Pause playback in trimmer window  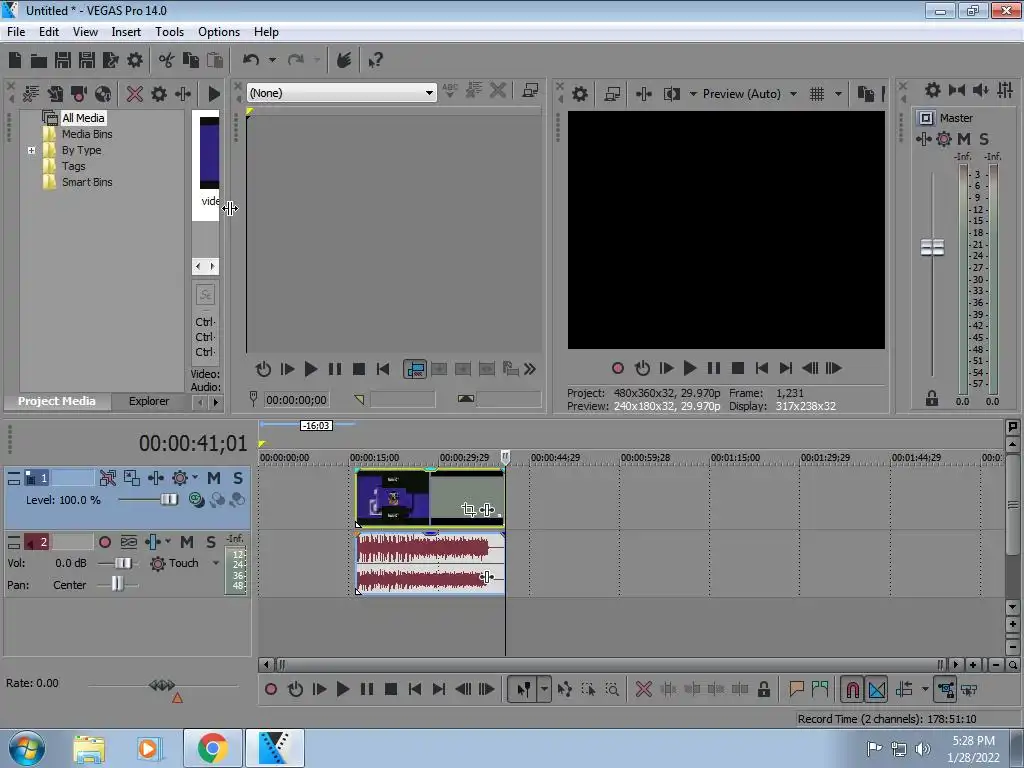[334, 369]
